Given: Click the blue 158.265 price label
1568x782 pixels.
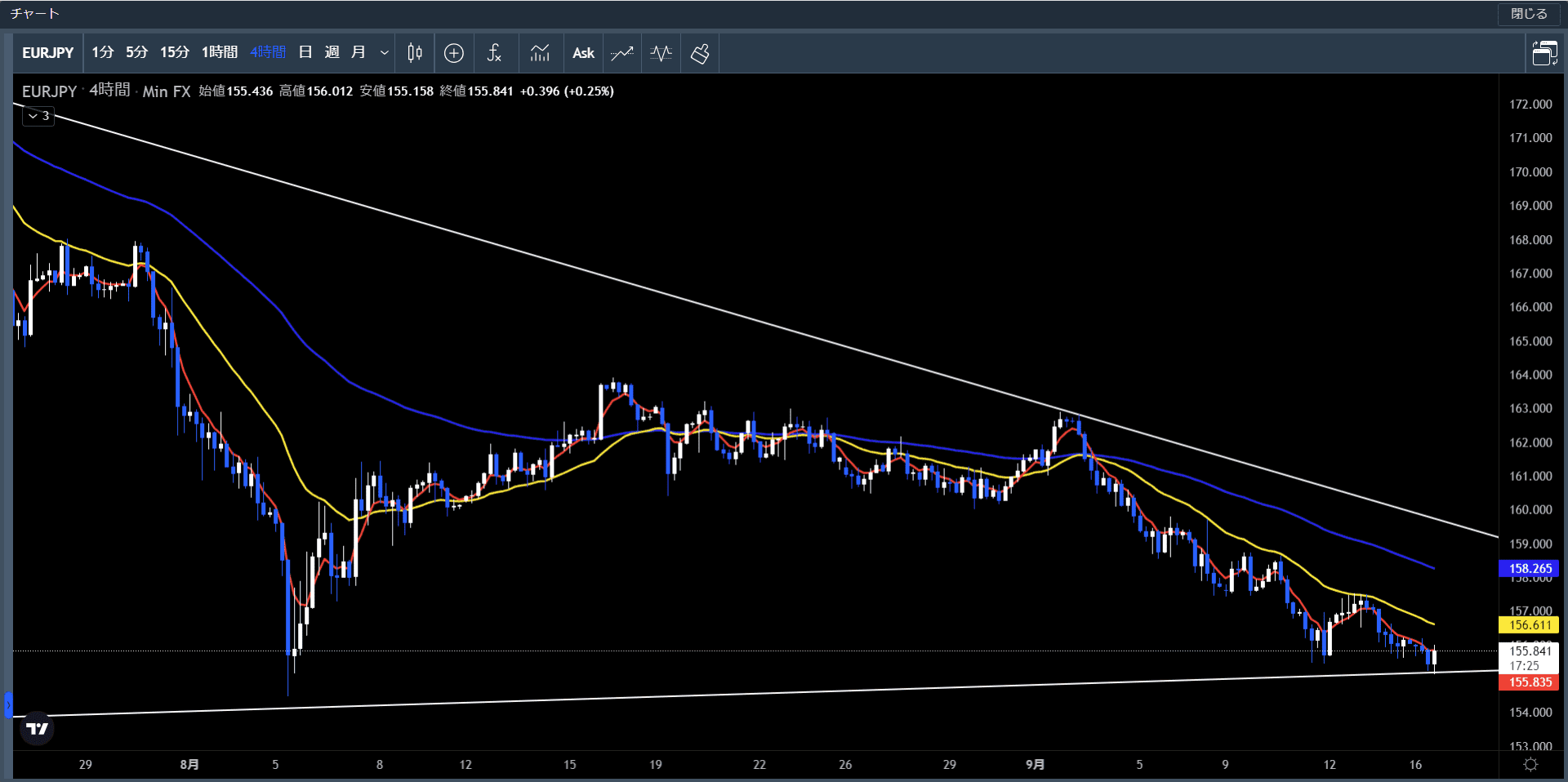Looking at the screenshot, I should [1530, 568].
